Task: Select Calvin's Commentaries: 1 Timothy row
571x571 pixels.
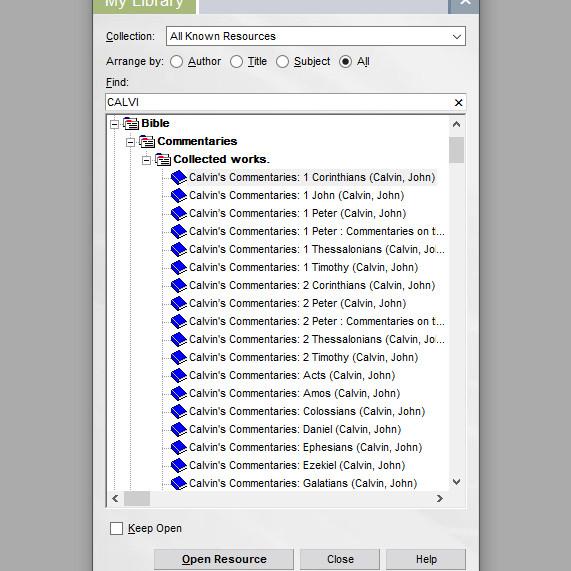Action: pyautogui.click(x=303, y=267)
